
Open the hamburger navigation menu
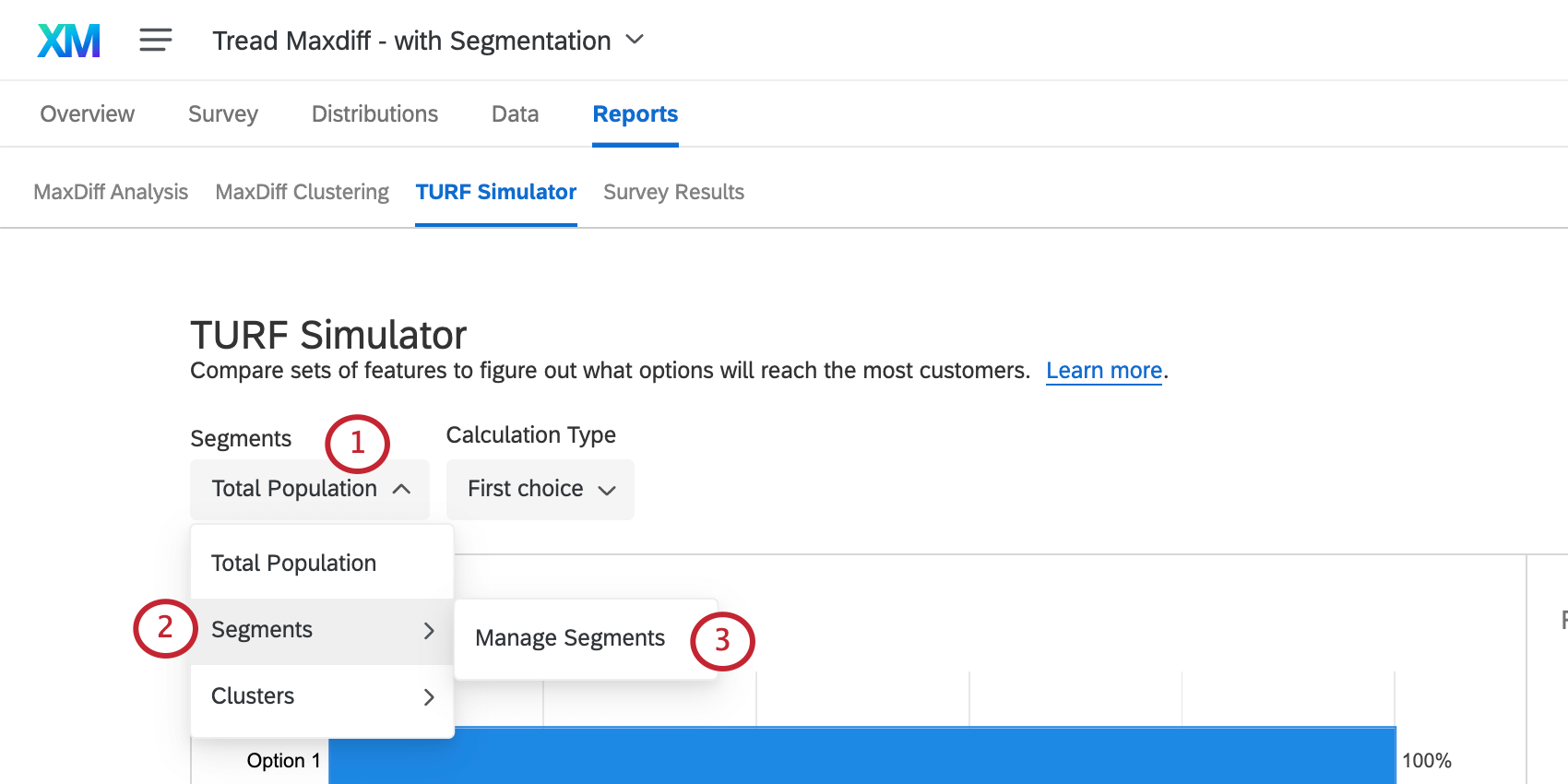(155, 40)
